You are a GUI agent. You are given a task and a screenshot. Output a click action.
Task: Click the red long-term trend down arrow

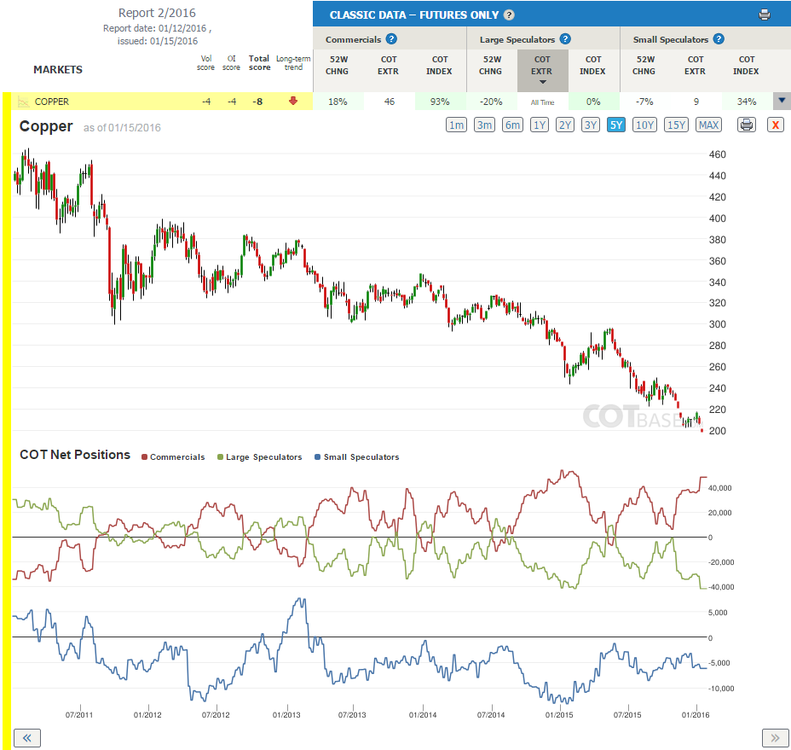coord(293,101)
